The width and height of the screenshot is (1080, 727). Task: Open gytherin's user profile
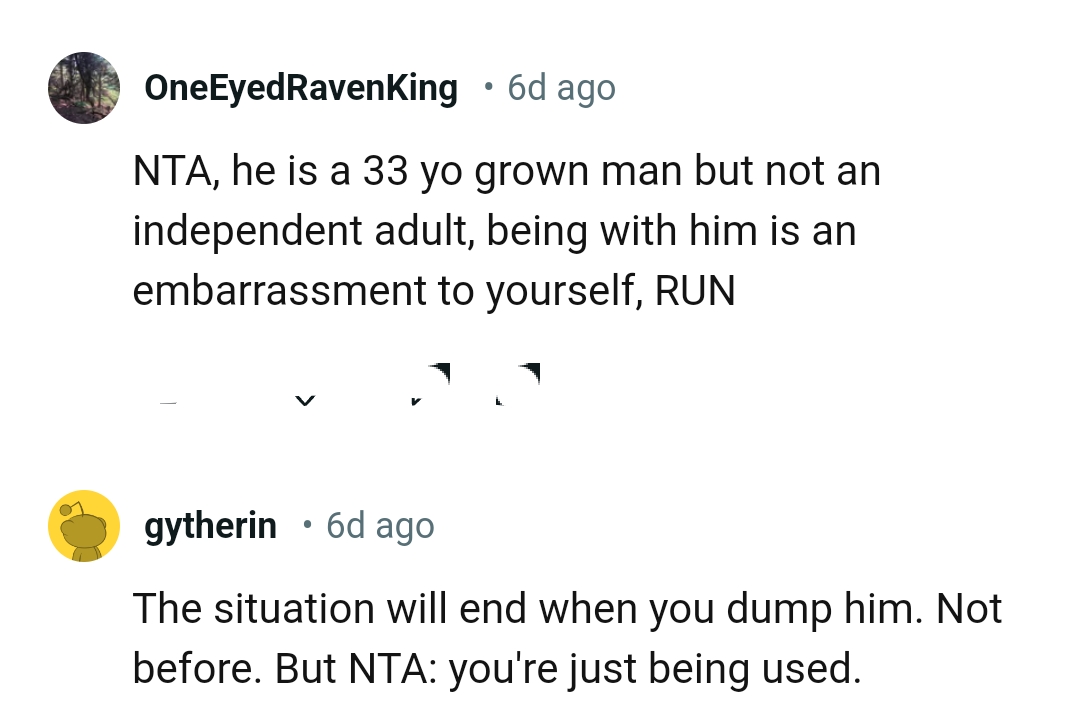[209, 525]
